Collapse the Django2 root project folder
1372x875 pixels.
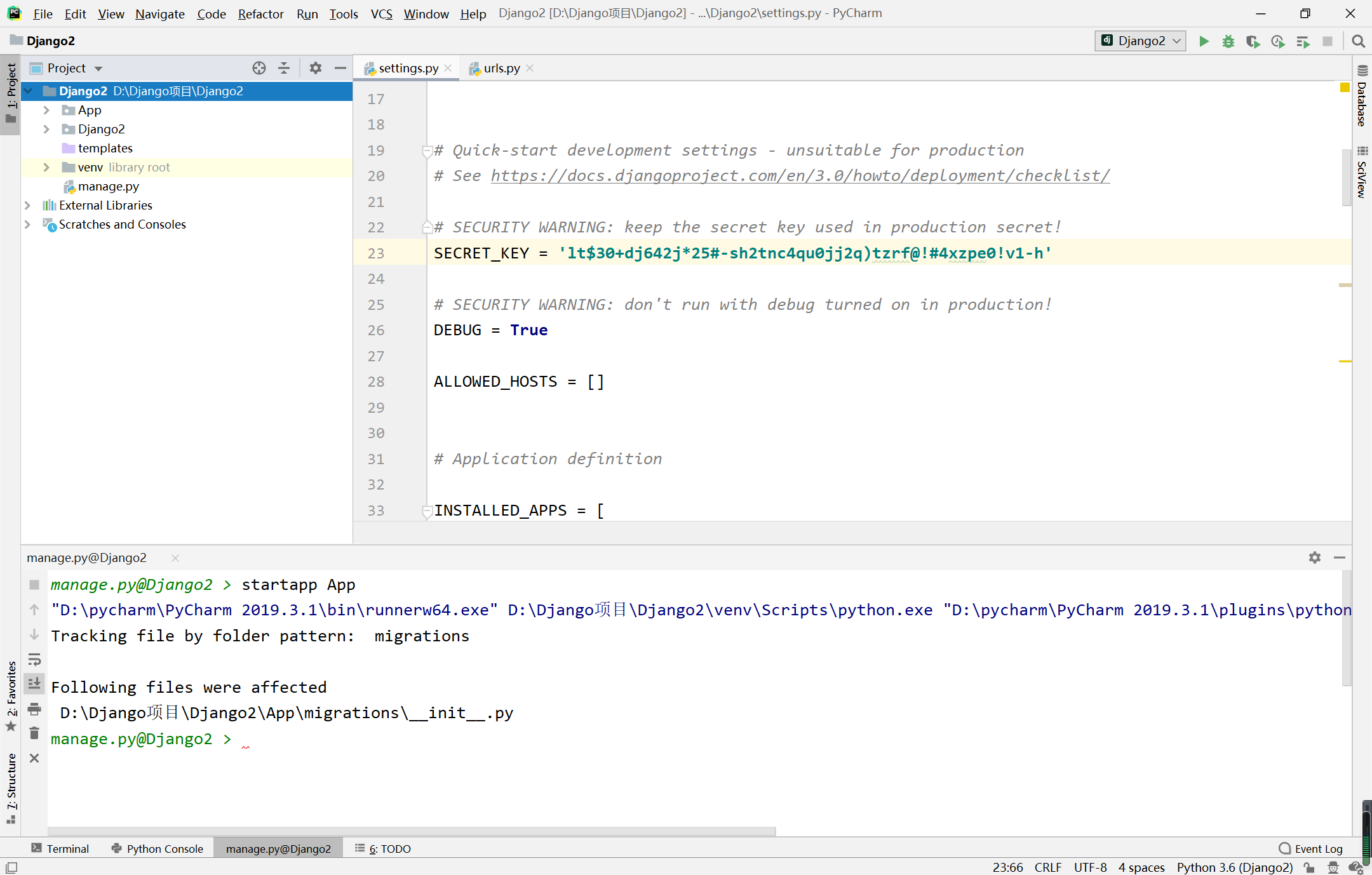coord(29,91)
